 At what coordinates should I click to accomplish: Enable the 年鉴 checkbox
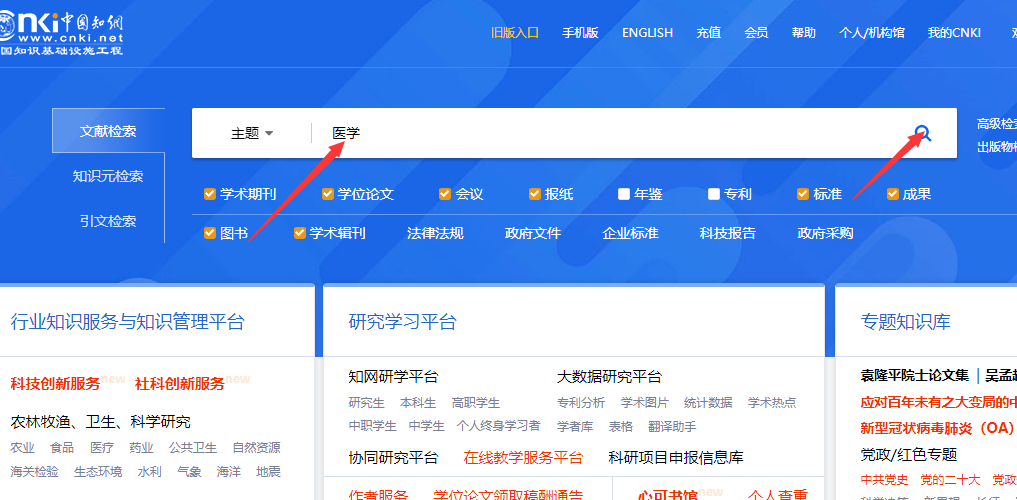624,194
